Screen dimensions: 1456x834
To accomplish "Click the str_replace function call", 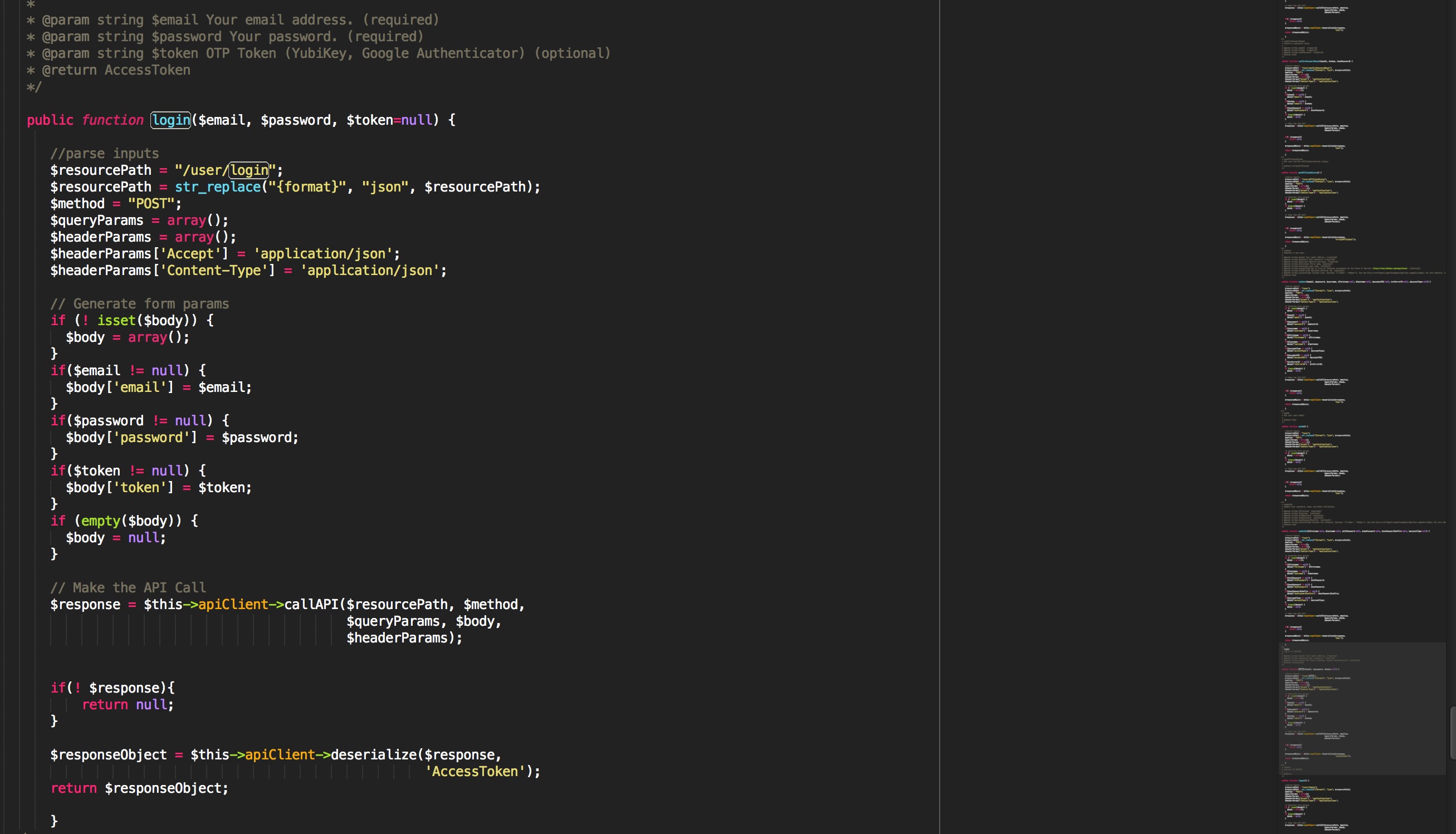I will click(x=217, y=187).
